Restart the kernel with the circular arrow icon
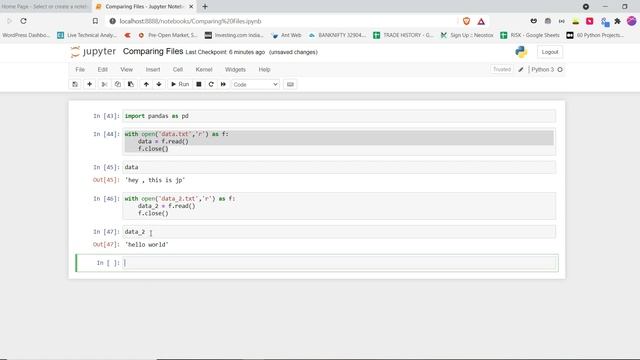 pyautogui.click(x=211, y=84)
